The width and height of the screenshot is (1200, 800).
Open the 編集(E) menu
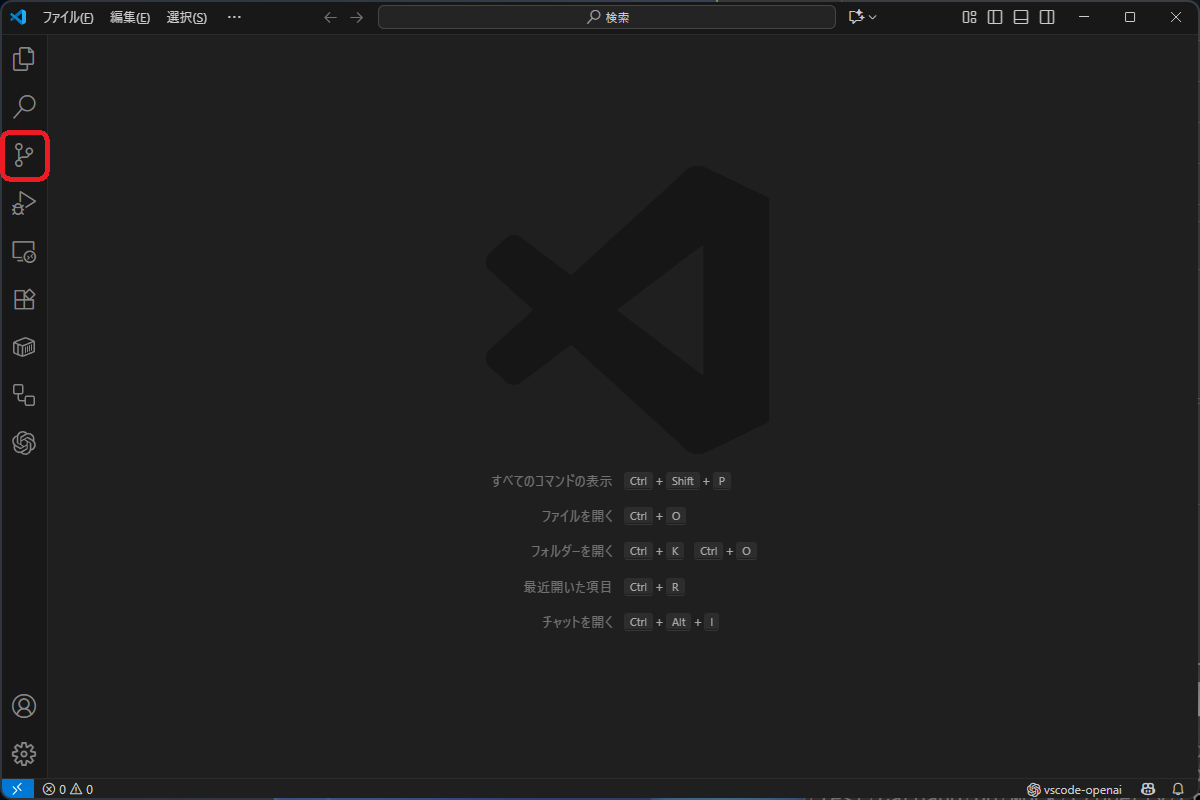click(x=130, y=17)
